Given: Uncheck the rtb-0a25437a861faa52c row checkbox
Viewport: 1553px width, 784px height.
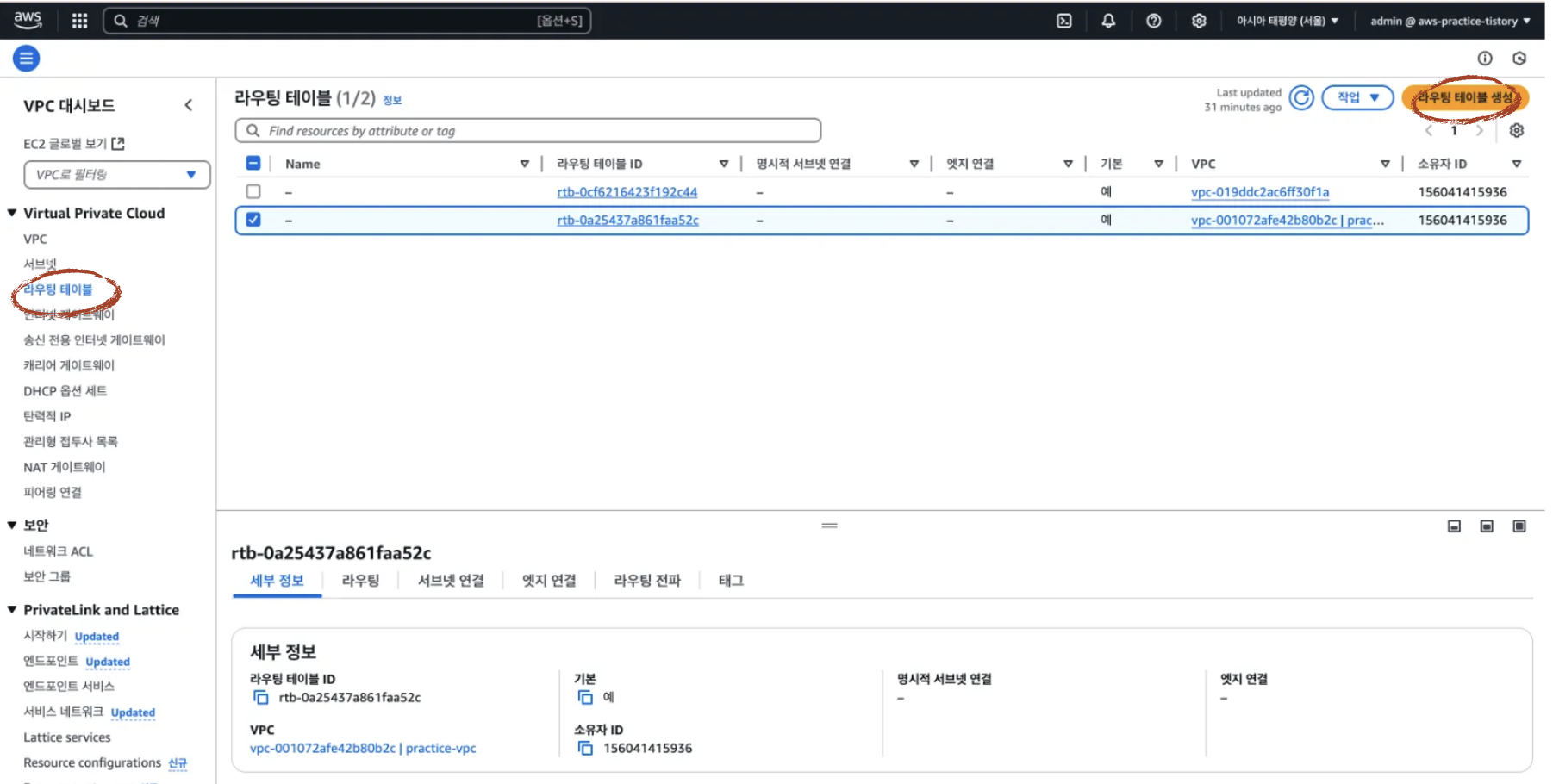Looking at the screenshot, I should [253, 220].
